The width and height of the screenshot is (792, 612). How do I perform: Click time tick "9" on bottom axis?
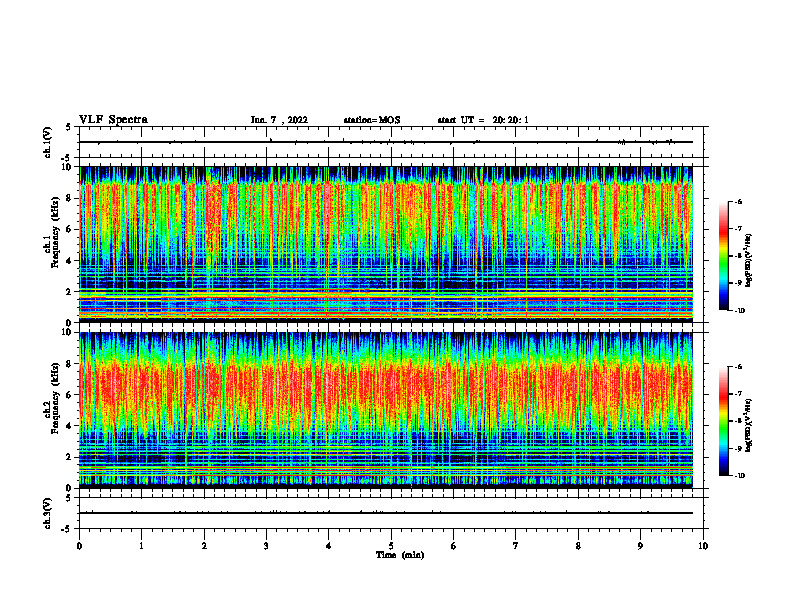coord(640,546)
